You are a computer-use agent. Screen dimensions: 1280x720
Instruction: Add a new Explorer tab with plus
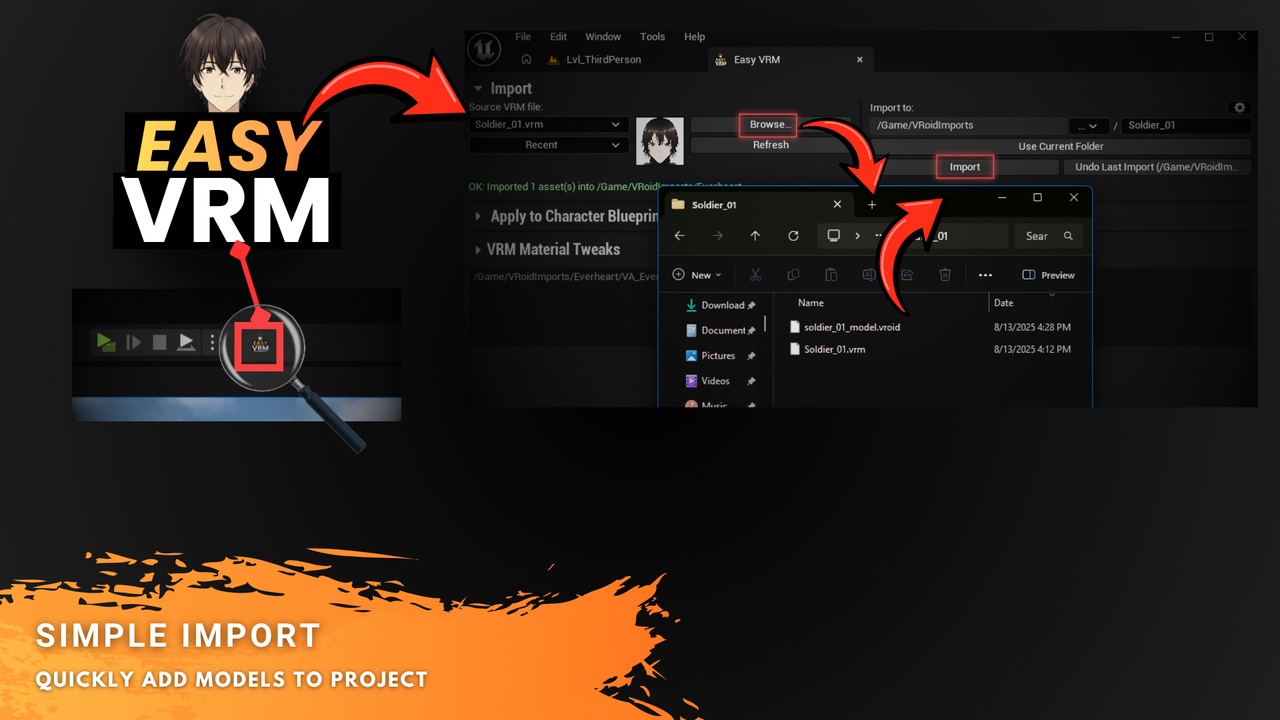pyautogui.click(x=871, y=205)
